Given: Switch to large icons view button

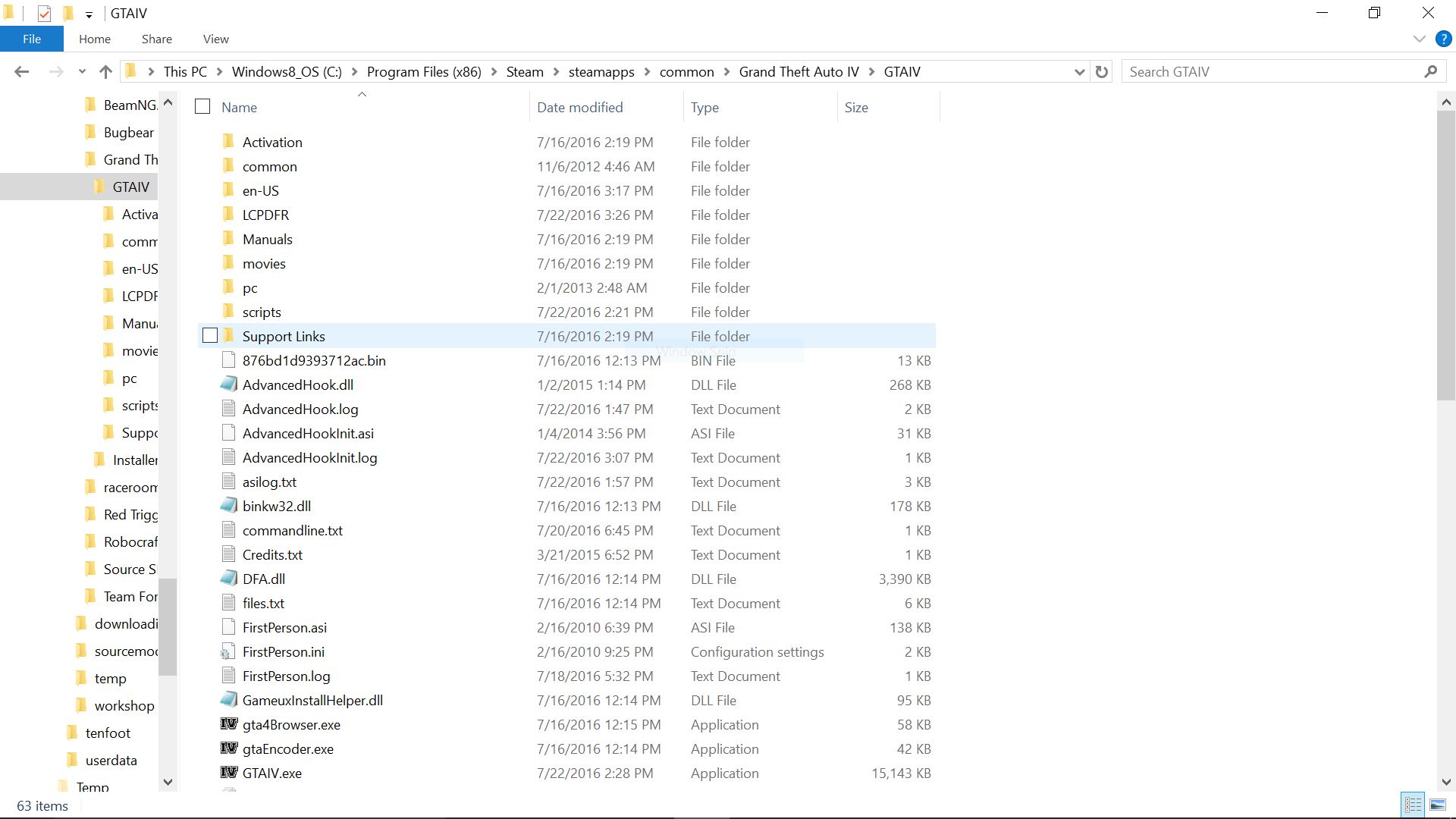Looking at the screenshot, I should tap(1437, 805).
